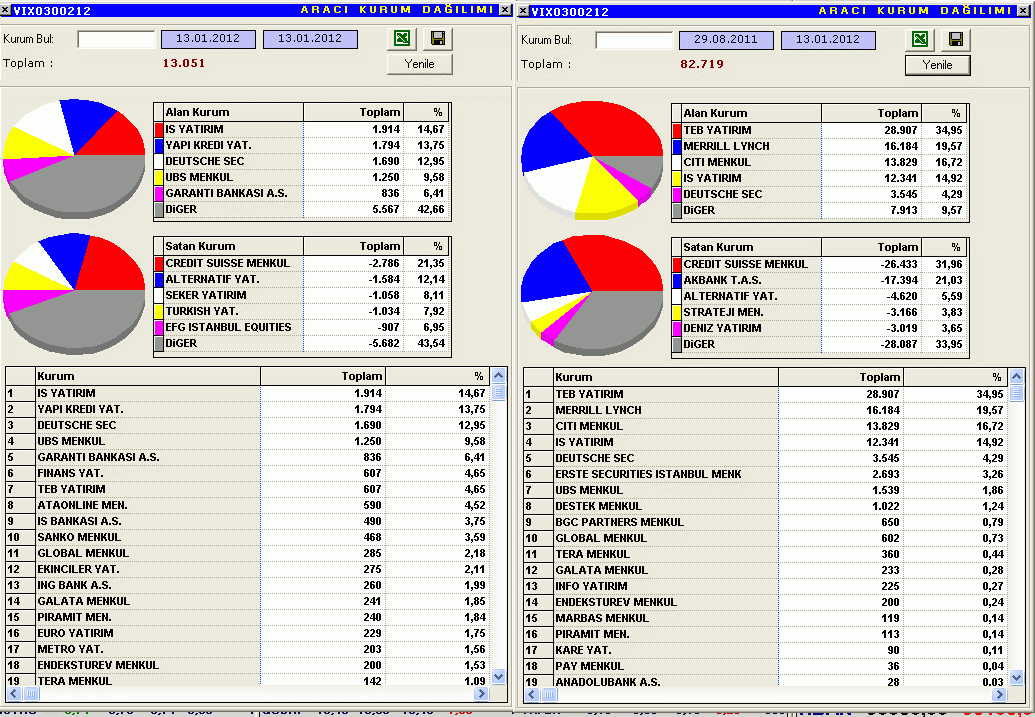Click the floppy disk save icon in left window
This screenshot has height=717, width=1035.
[437, 39]
